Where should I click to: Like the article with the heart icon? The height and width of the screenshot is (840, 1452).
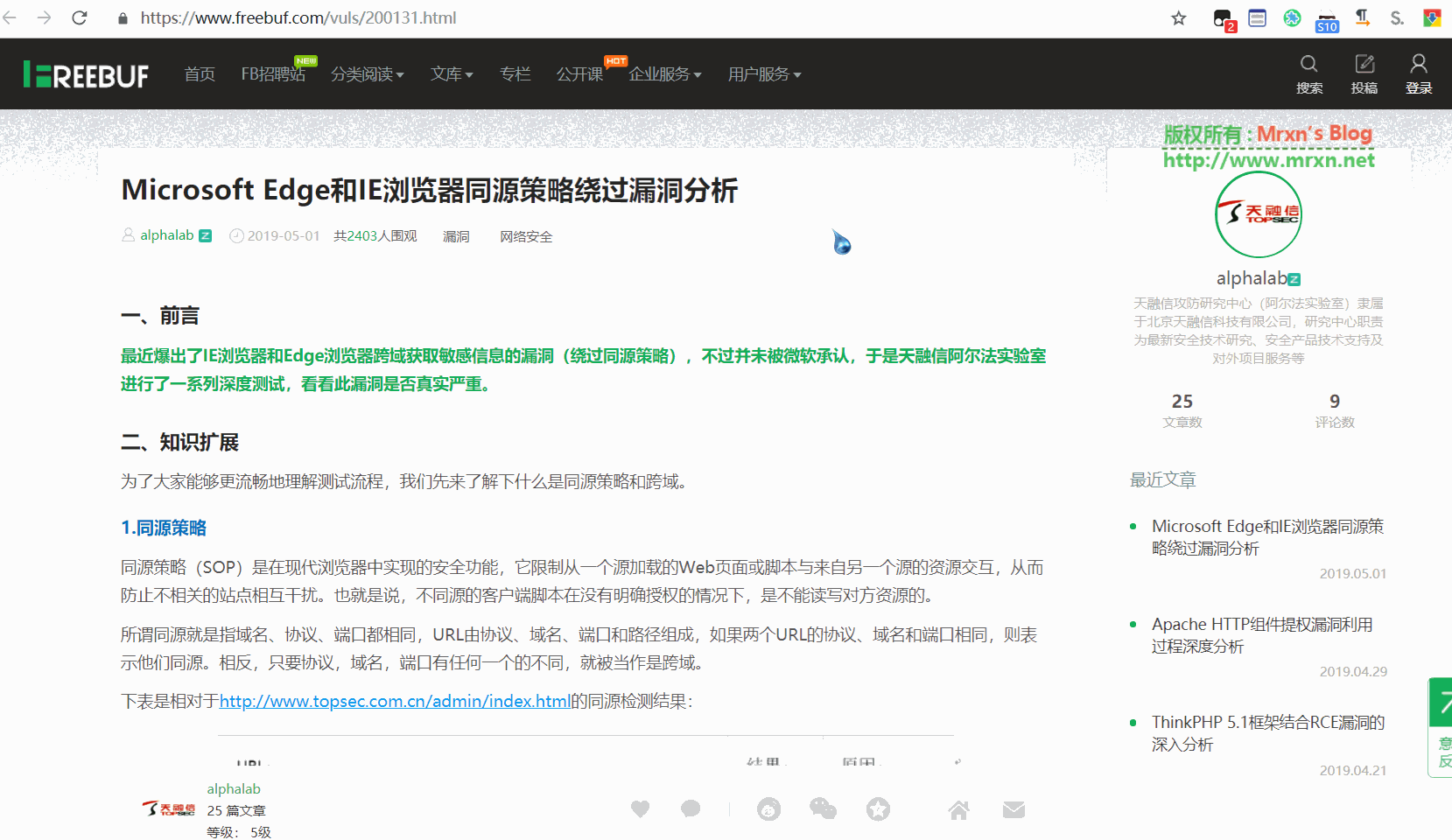click(x=641, y=809)
